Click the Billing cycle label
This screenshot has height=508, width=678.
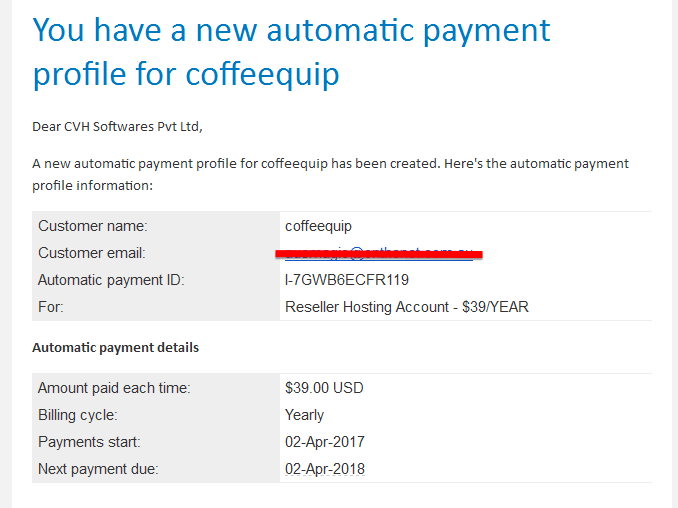(78, 415)
